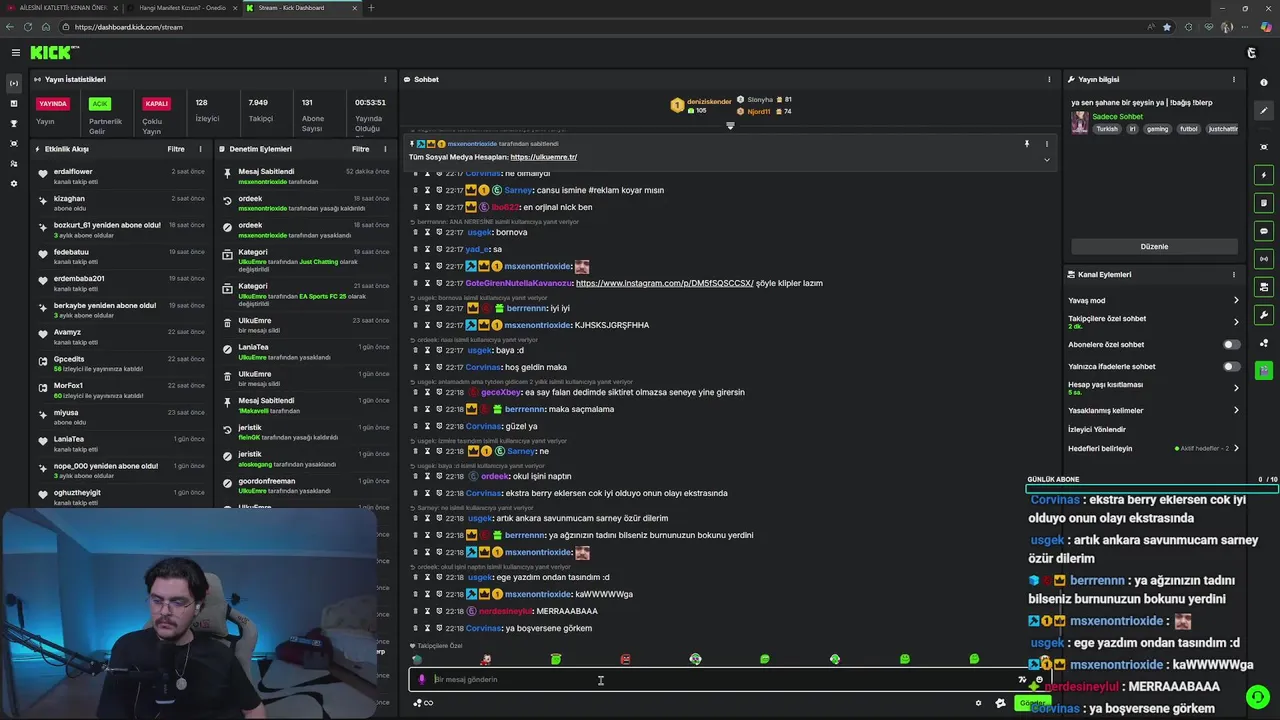This screenshot has width=1280, height=720.
Task: Open the emoji picker in message box
Action: coord(1039,680)
